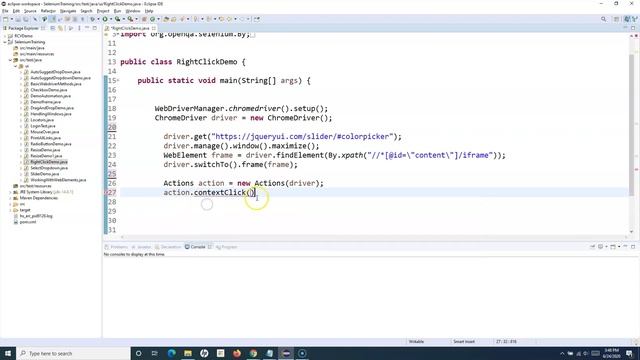The image size is (640, 360).
Task: Select the Java perspective icon
Action: [x=627, y=19]
